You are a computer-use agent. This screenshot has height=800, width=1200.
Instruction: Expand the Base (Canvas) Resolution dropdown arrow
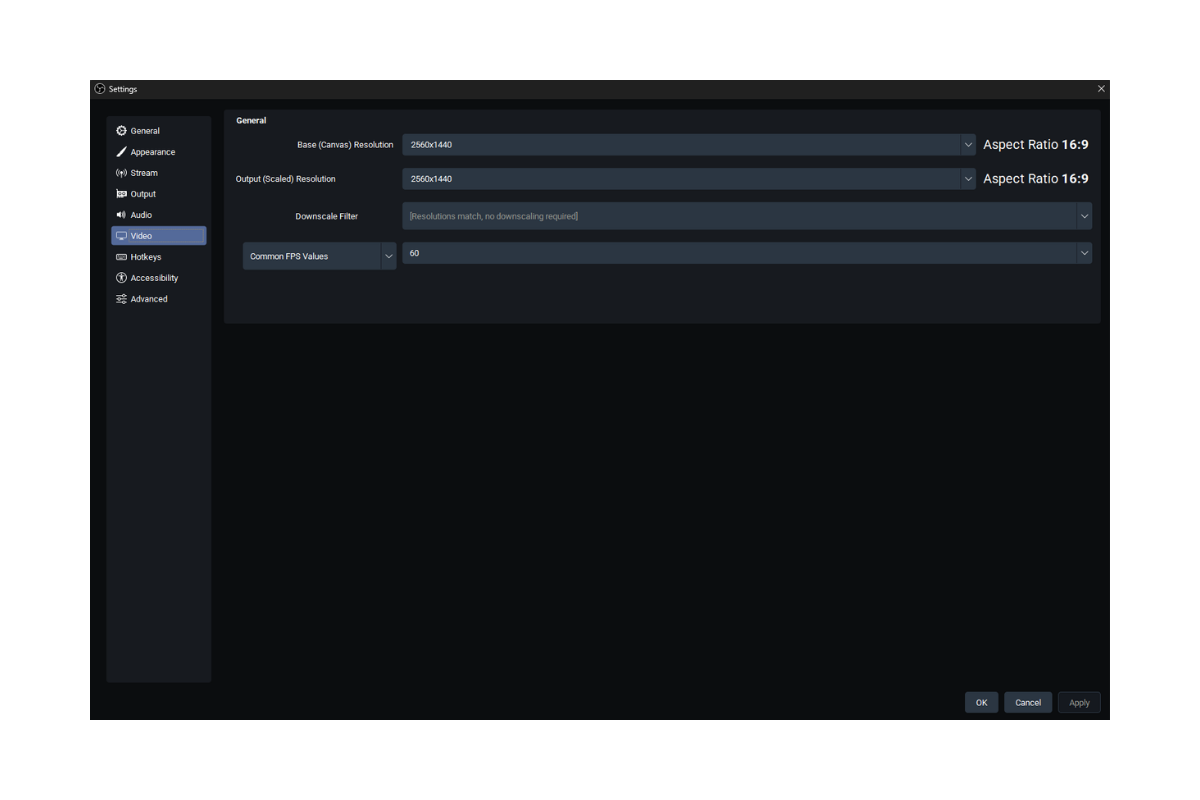tap(968, 145)
